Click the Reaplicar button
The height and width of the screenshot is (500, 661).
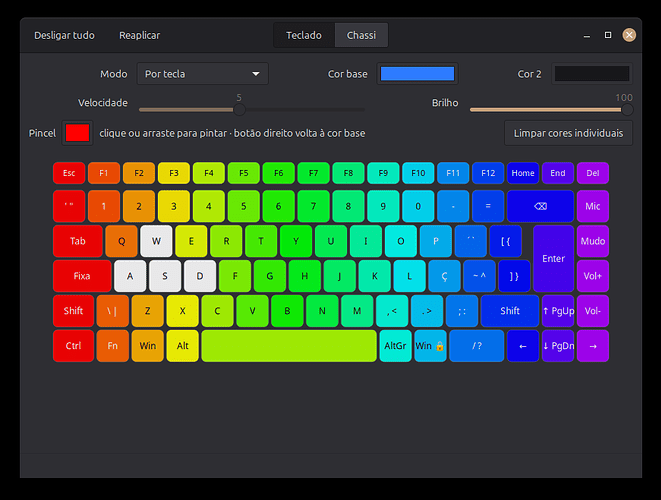tap(140, 35)
